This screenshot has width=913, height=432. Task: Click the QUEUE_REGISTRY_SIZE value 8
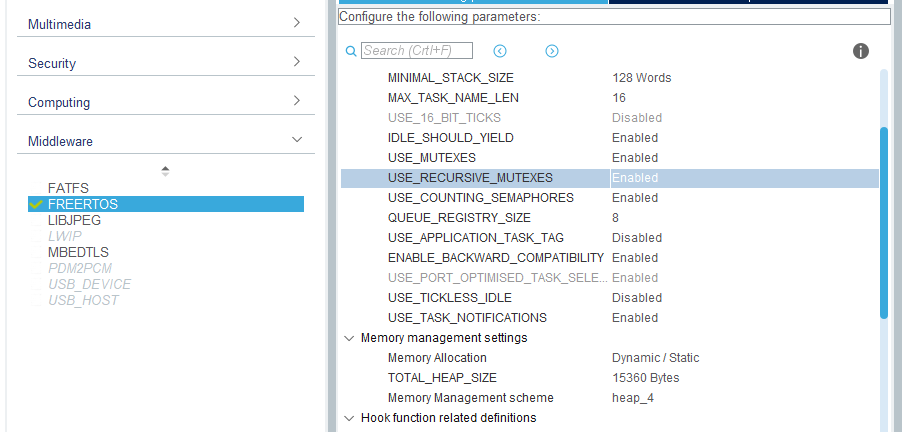coord(615,218)
